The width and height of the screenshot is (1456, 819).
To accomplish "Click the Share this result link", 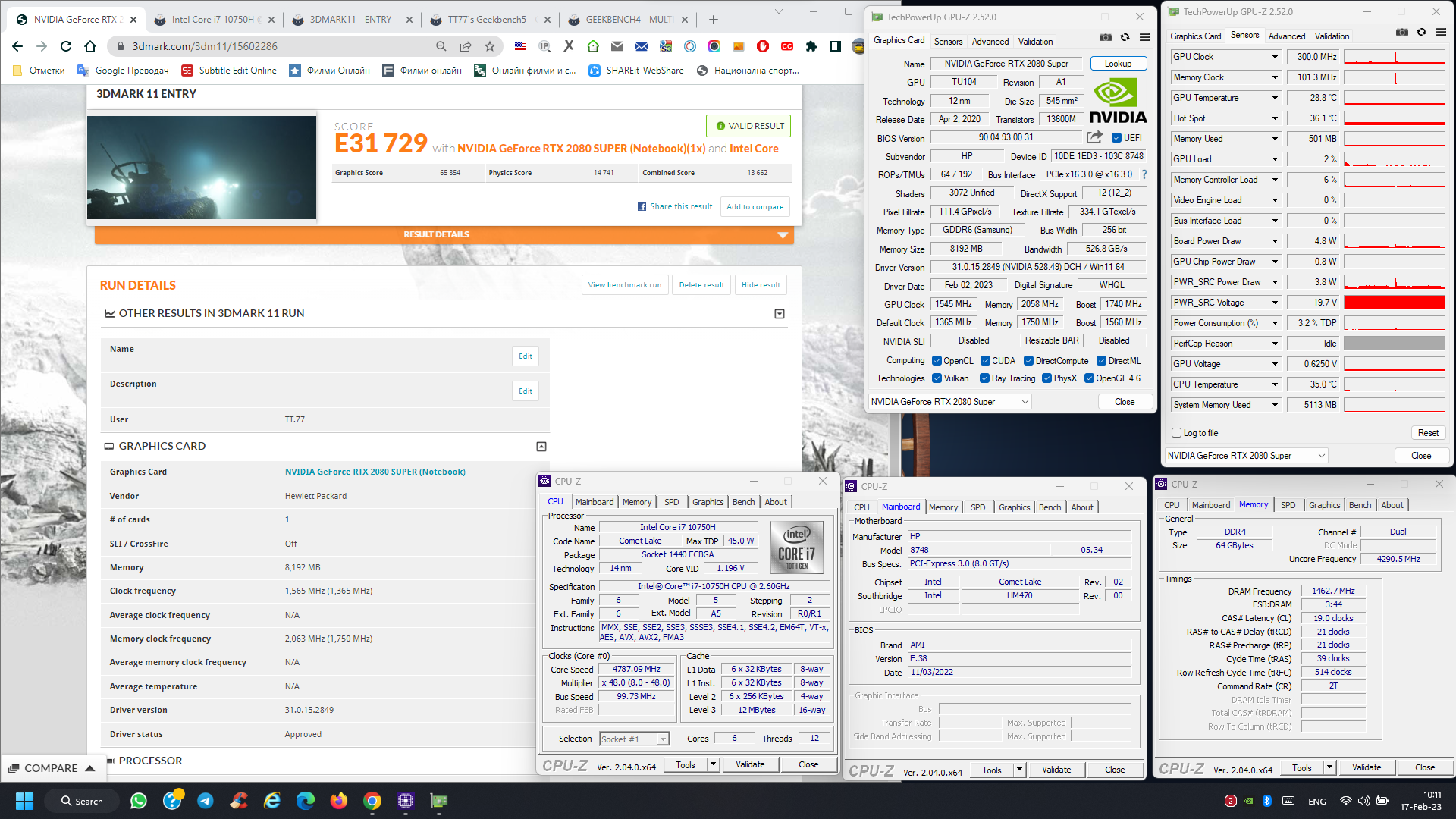I will pos(675,206).
